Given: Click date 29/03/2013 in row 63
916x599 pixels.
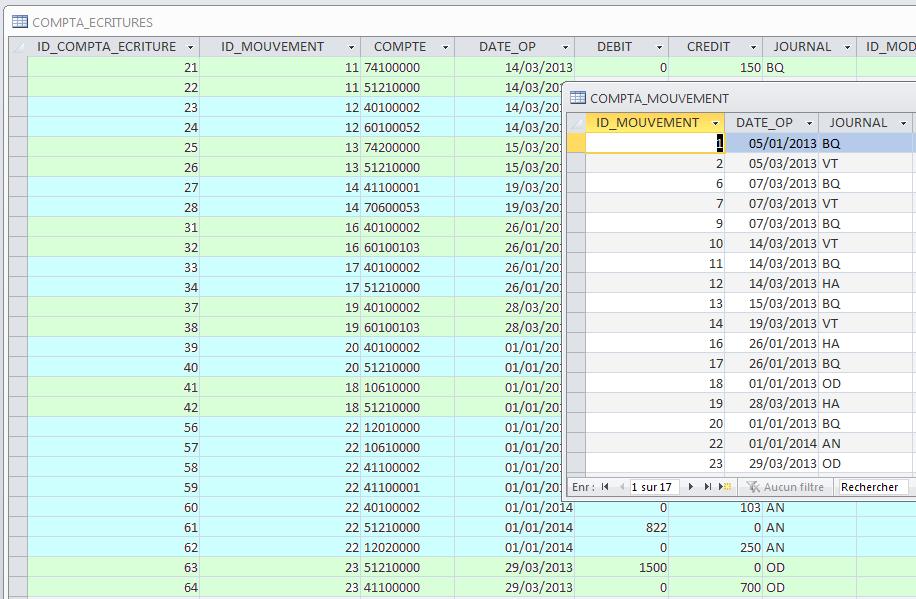Looking at the screenshot, I should click(515, 567).
